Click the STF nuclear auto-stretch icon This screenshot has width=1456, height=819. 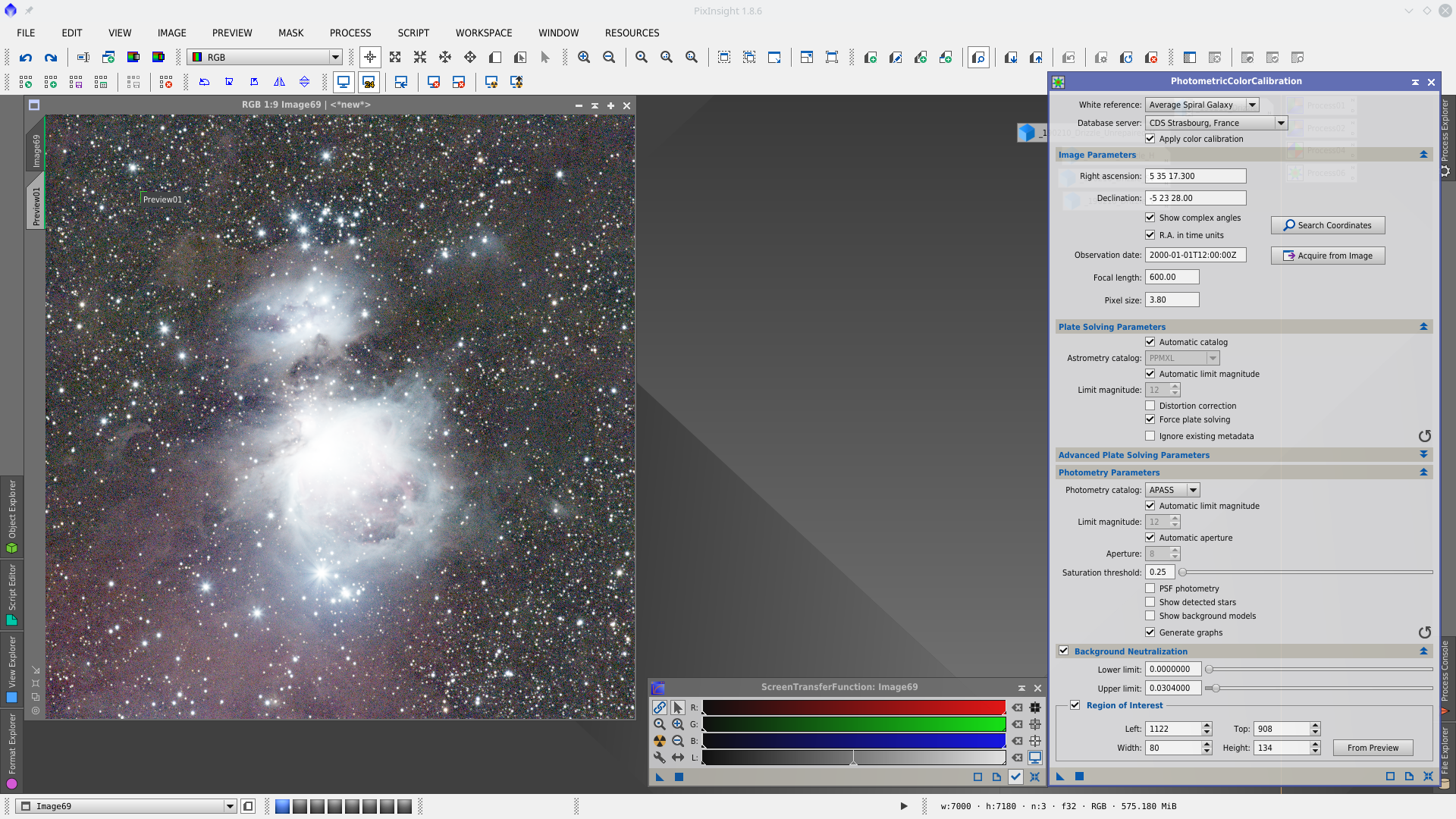[x=659, y=741]
